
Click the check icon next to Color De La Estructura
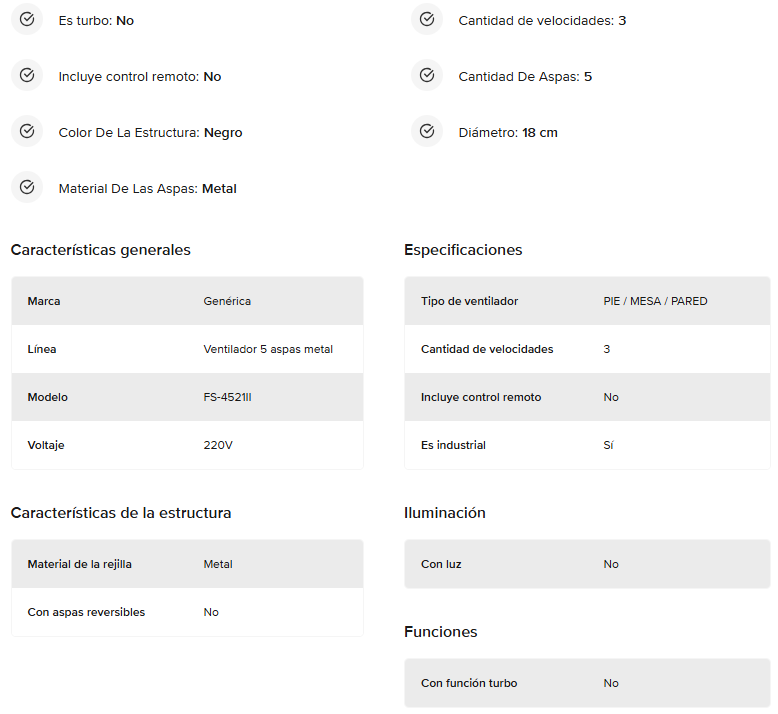pyautogui.click(x=27, y=131)
